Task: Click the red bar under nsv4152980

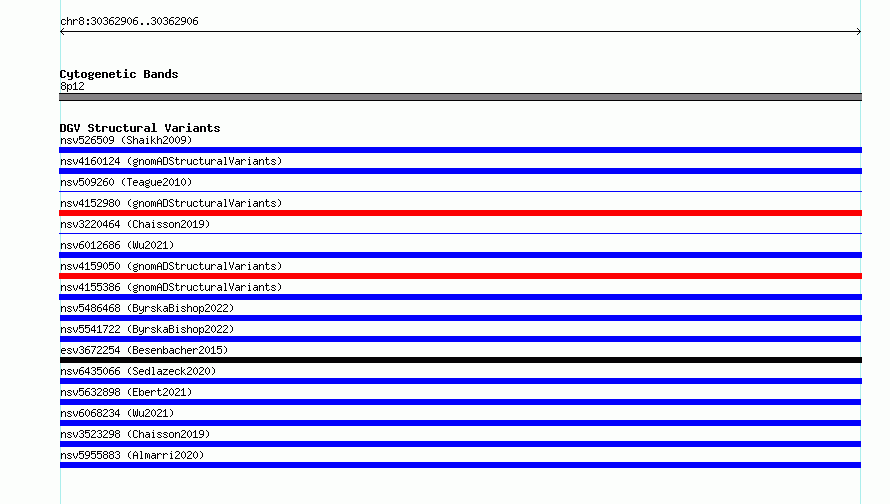Action: point(460,213)
